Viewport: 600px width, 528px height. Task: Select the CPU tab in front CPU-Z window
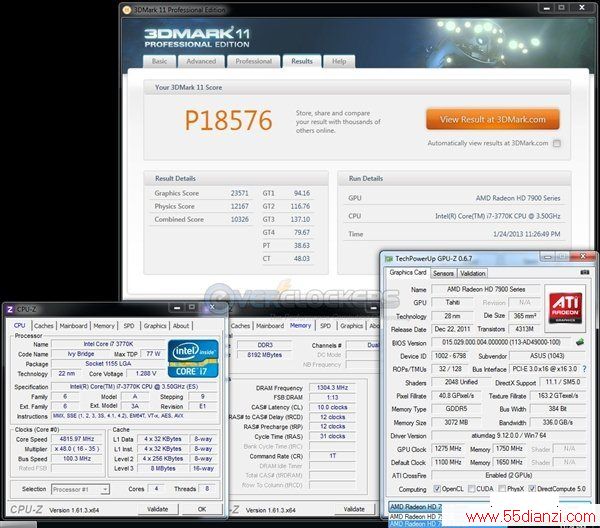coord(20,326)
